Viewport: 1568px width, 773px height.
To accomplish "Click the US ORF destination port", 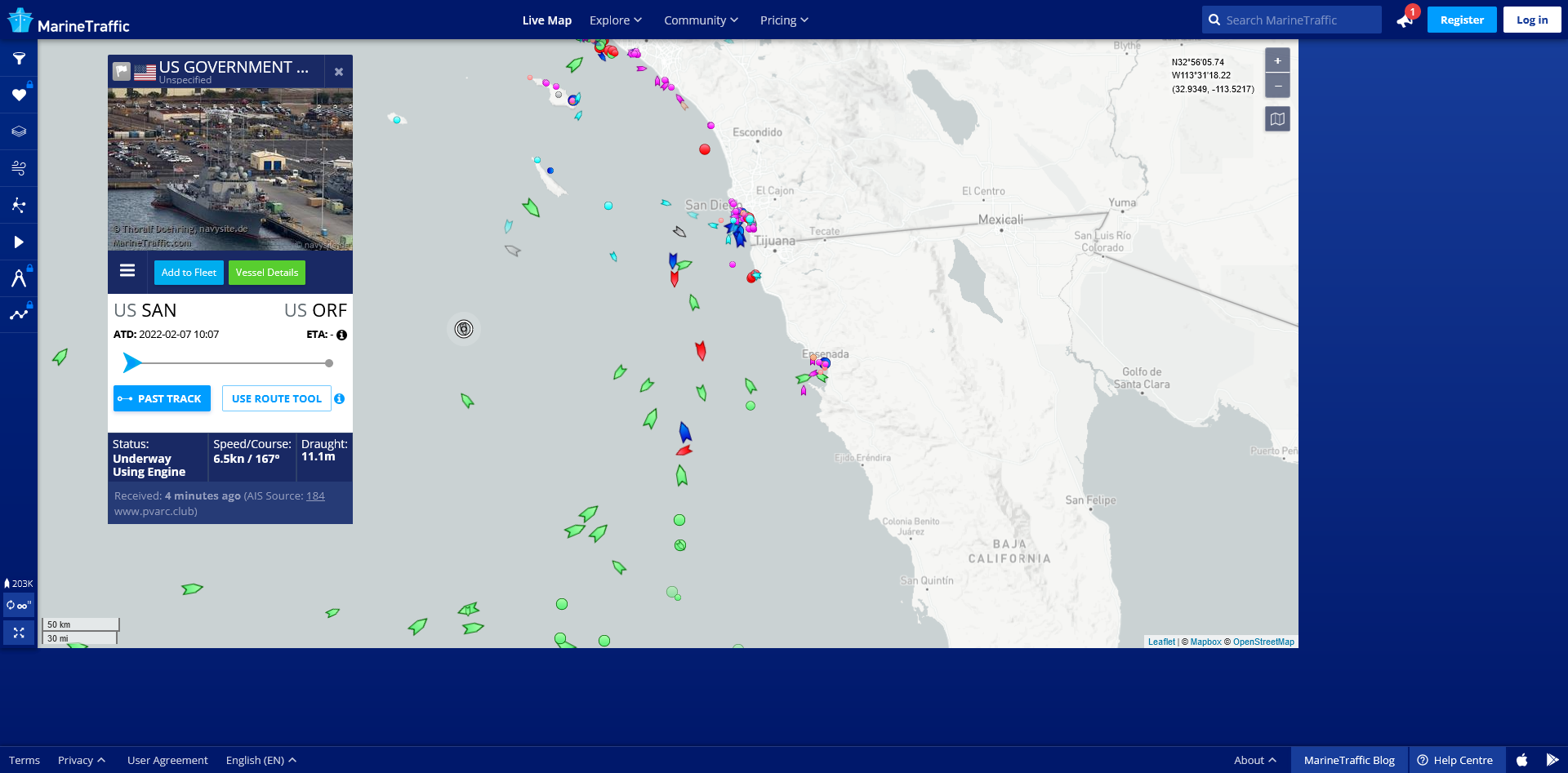I will pyautogui.click(x=315, y=310).
